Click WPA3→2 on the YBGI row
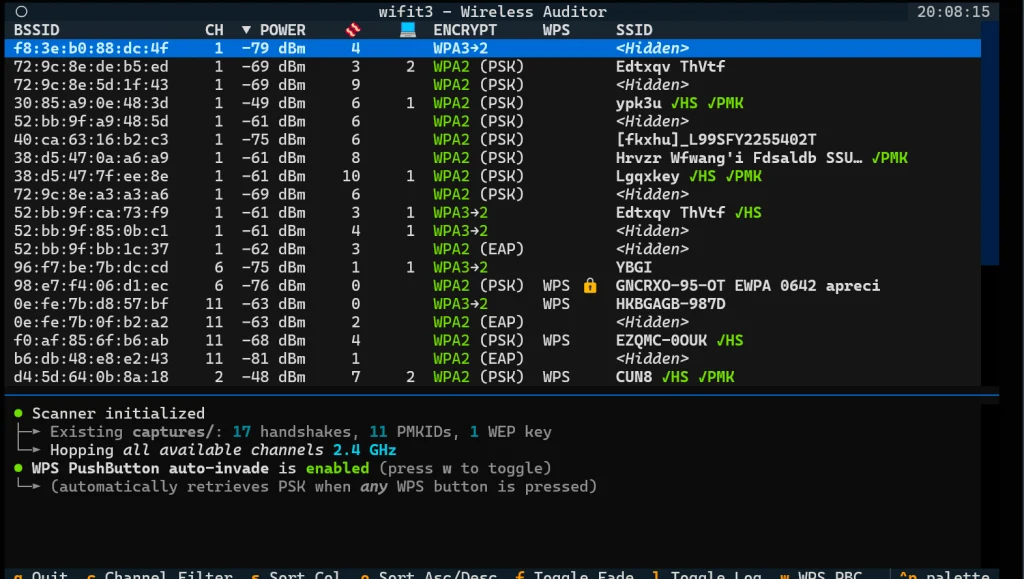The height and width of the screenshot is (579, 1024). (460, 268)
